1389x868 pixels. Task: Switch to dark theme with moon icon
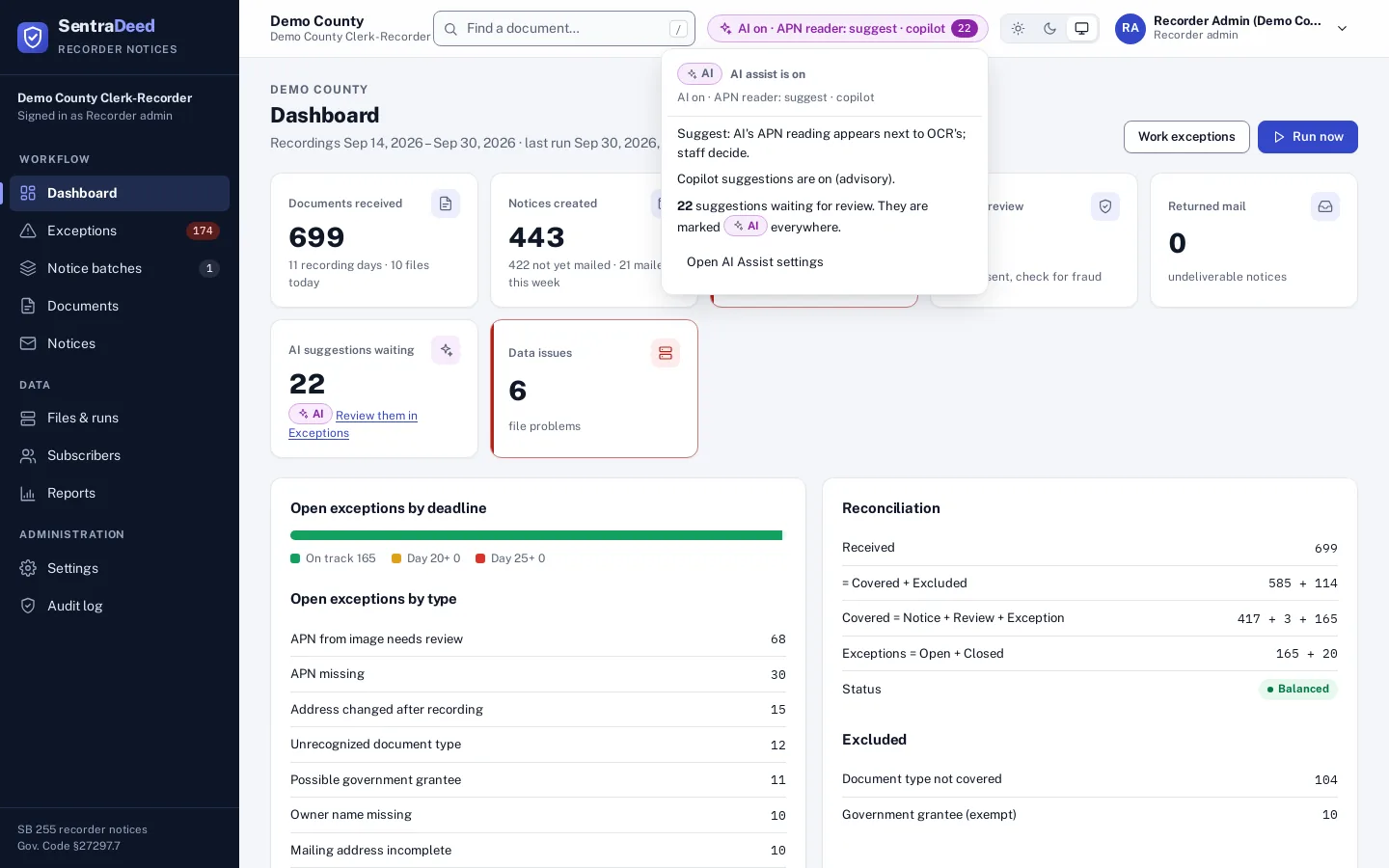(x=1049, y=29)
